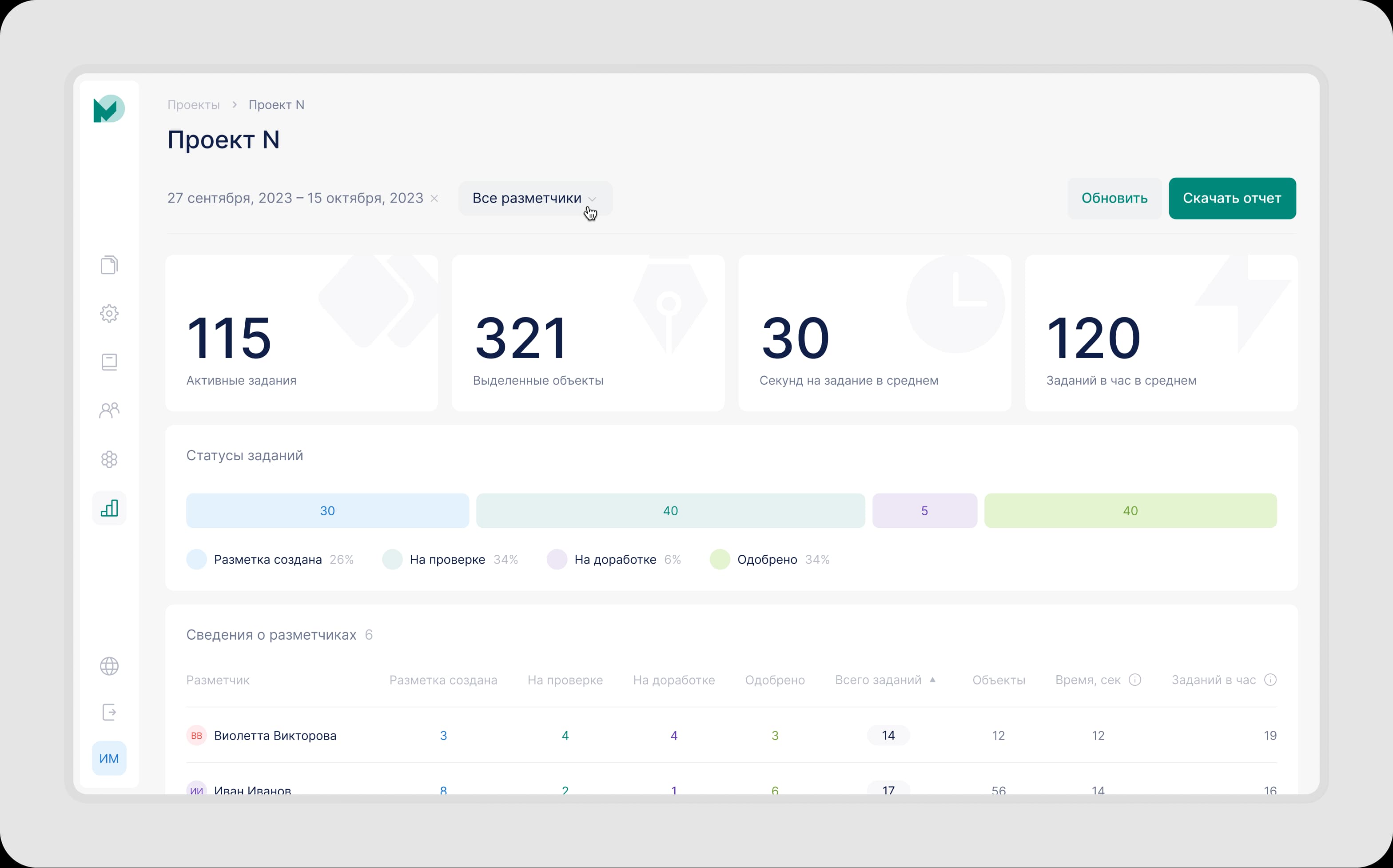Screen dimensions: 1393x868
Task: Open the 120 Заданий в час card
Action: pyautogui.click(x=1161, y=333)
